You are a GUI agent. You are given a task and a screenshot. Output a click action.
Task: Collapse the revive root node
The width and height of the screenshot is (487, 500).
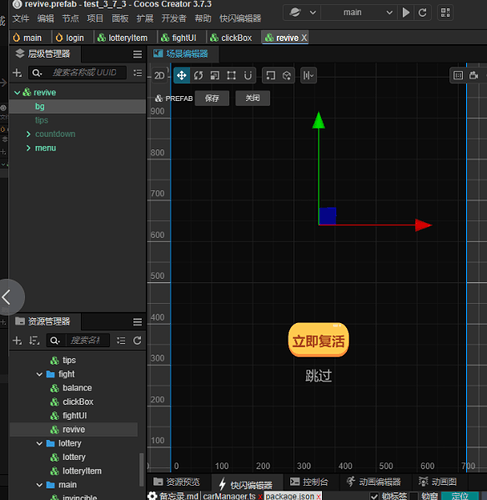click(x=17, y=93)
